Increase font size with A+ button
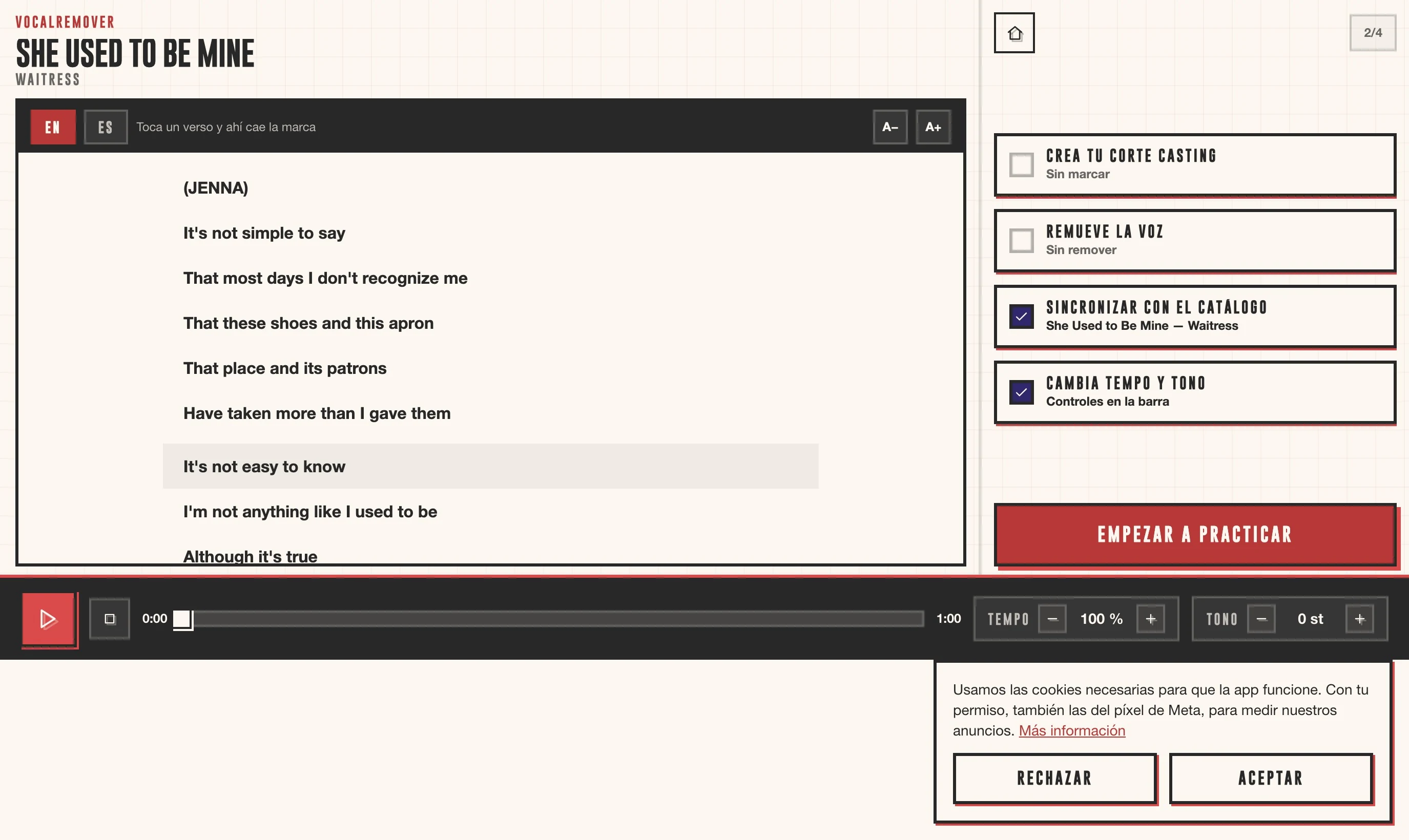The image size is (1409, 840). [933, 127]
